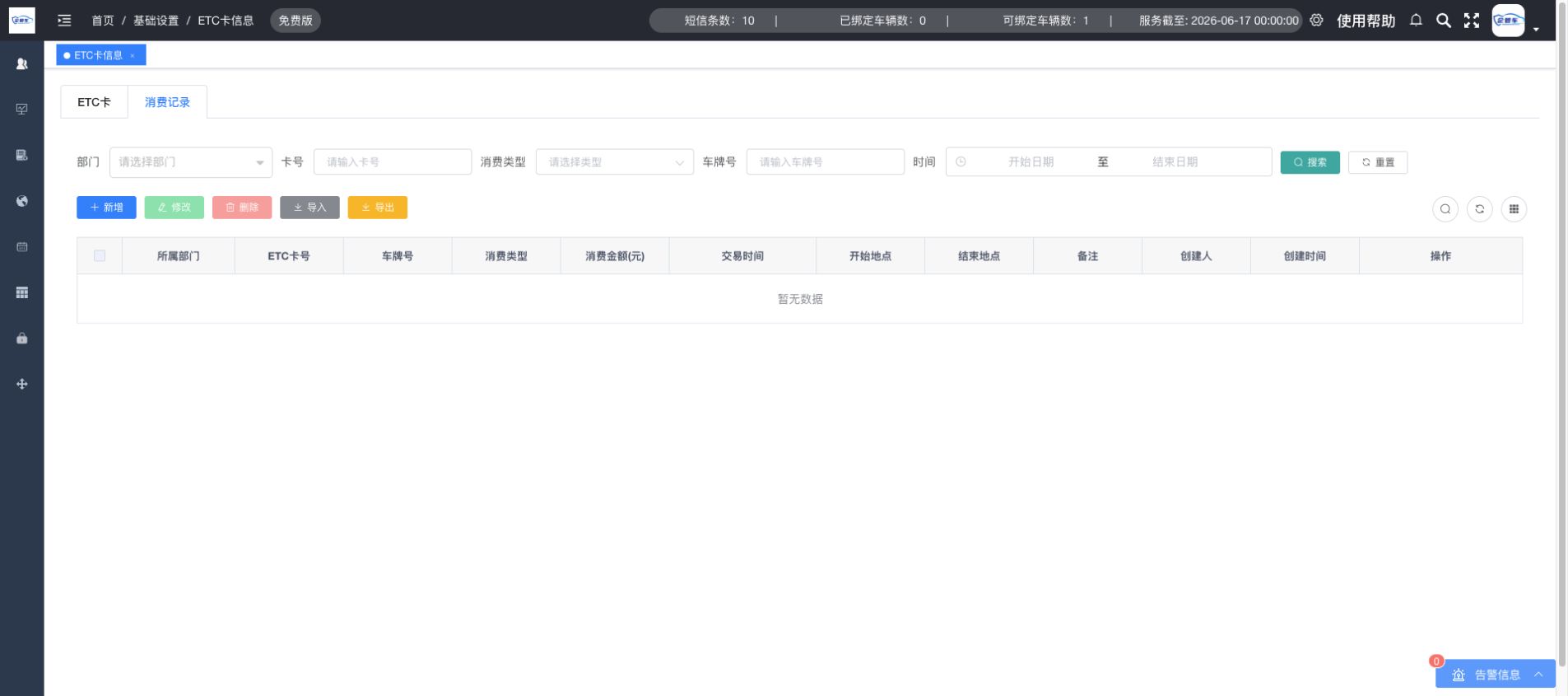Click the clock icon in date range
This screenshot has width=1568, height=696.
[961, 162]
